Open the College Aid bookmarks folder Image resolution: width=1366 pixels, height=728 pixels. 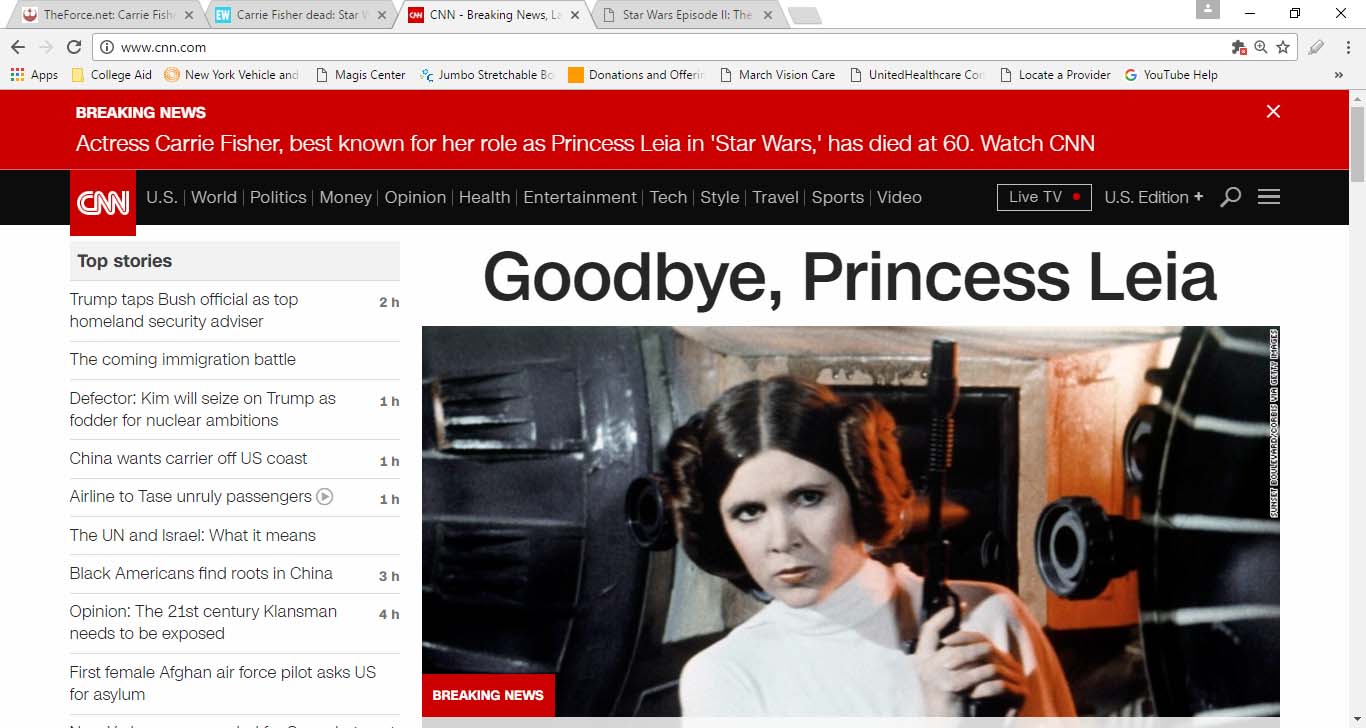coord(111,75)
